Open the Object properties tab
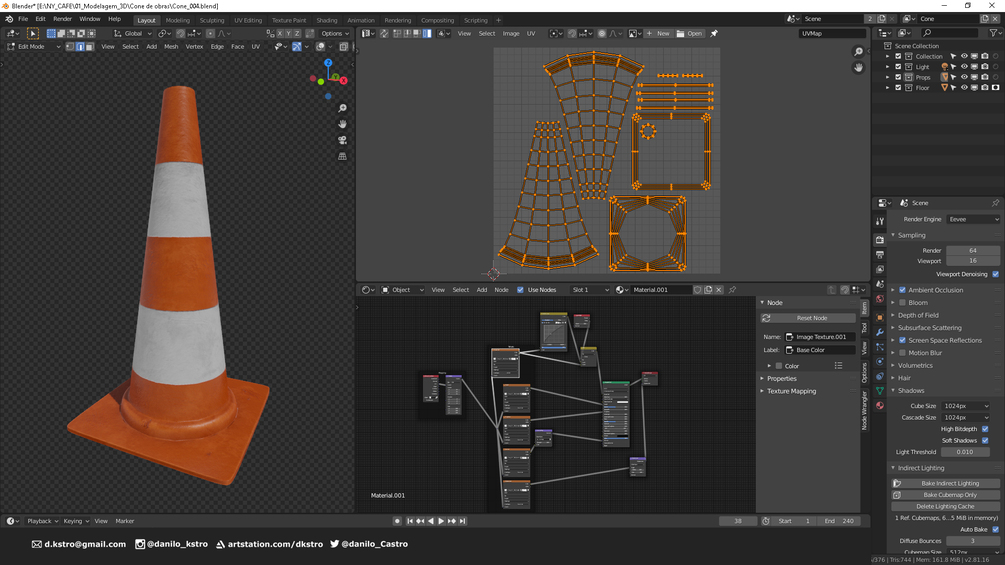1005x565 pixels. [x=880, y=317]
